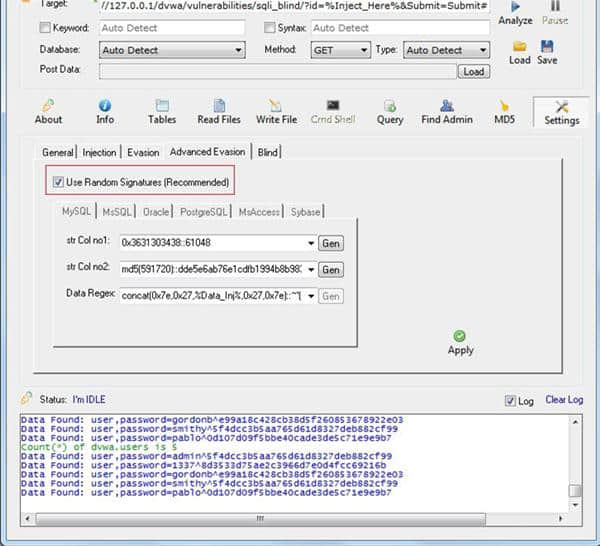The width and height of the screenshot is (600, 546).
Task: Click the Analyze play icon
Action: point(515,8)
